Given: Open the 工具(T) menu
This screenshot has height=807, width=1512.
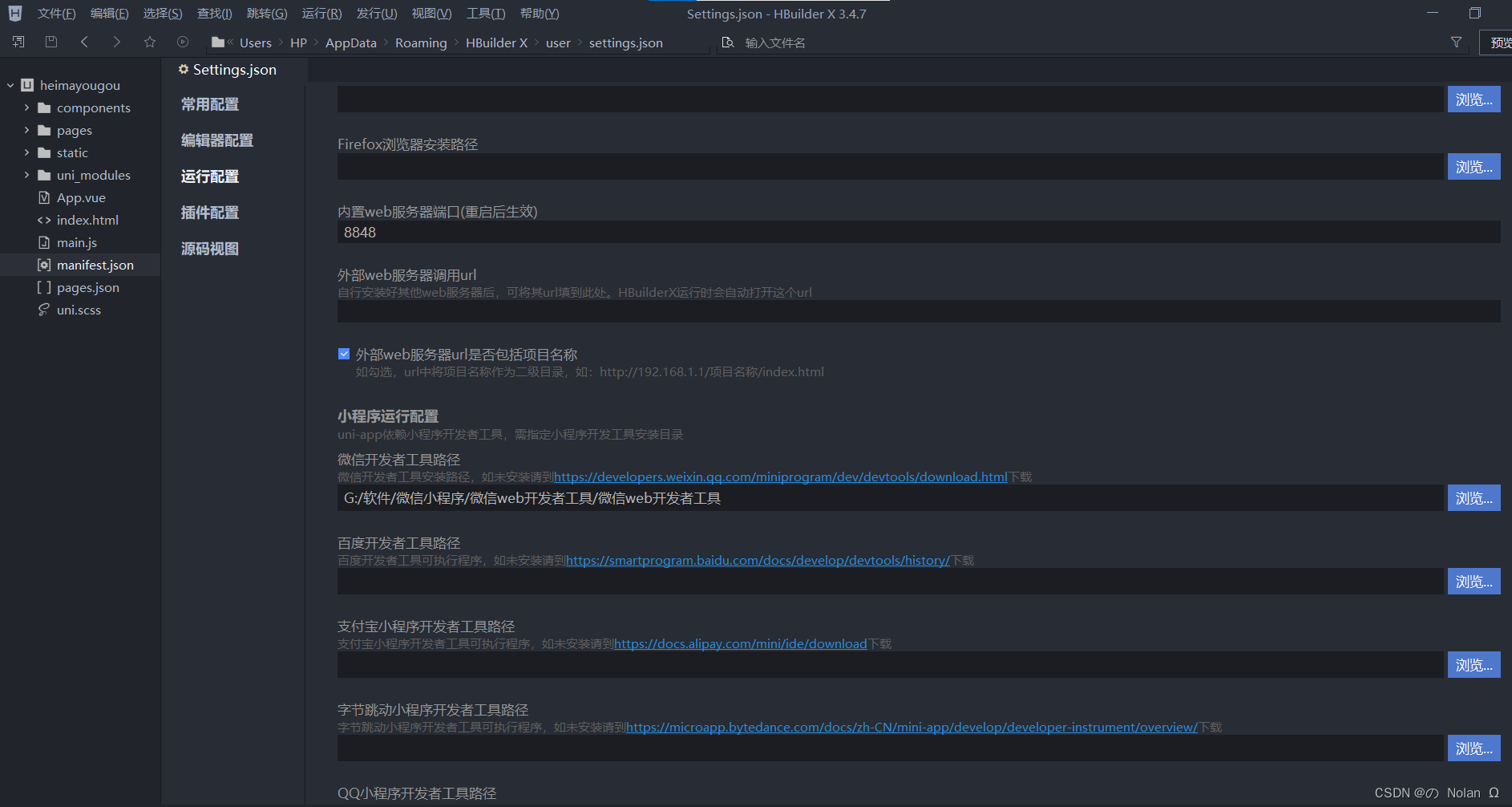Looking at the screenshot, I should click(486, 13).
